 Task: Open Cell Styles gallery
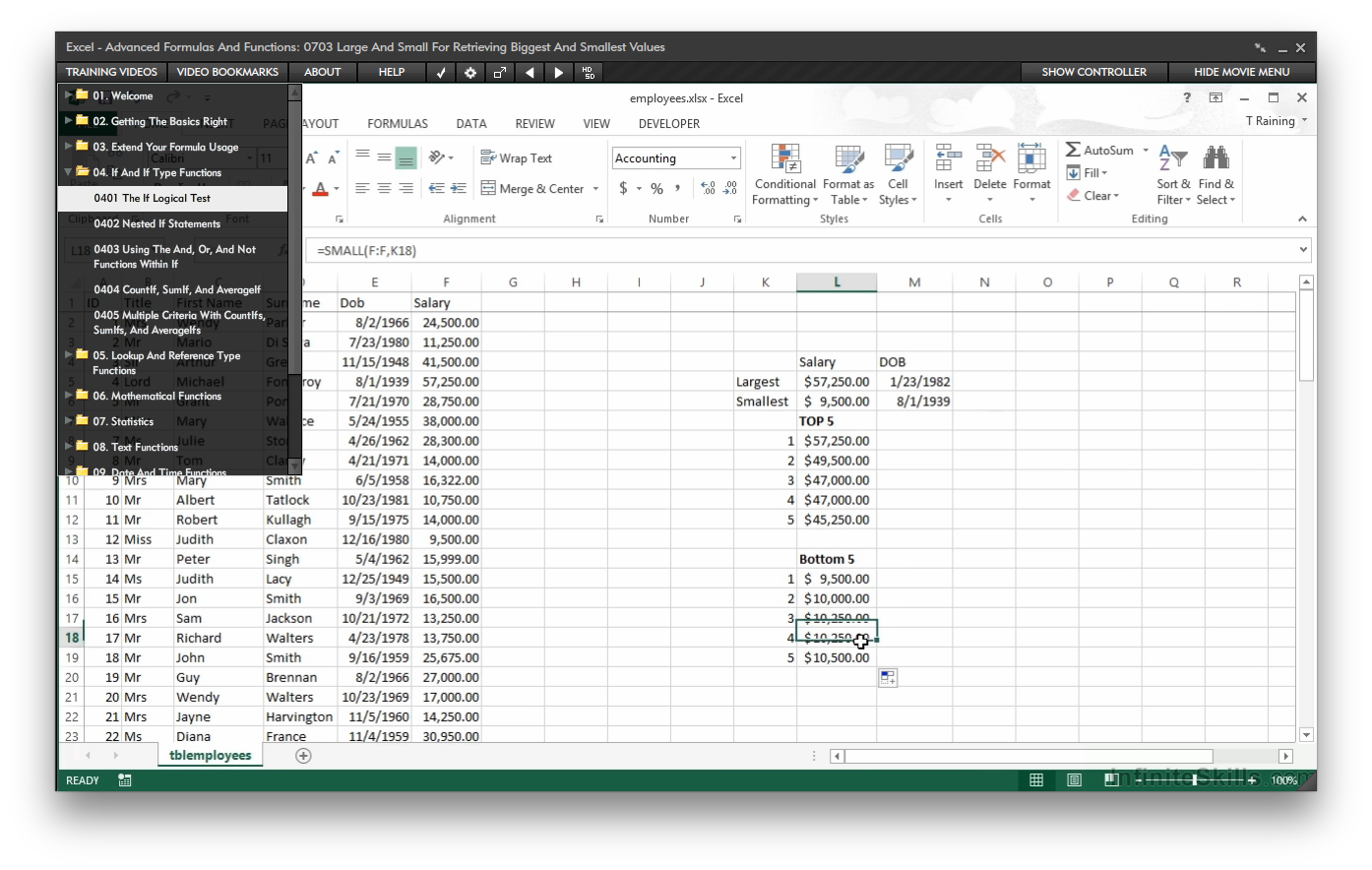point(898,174)
